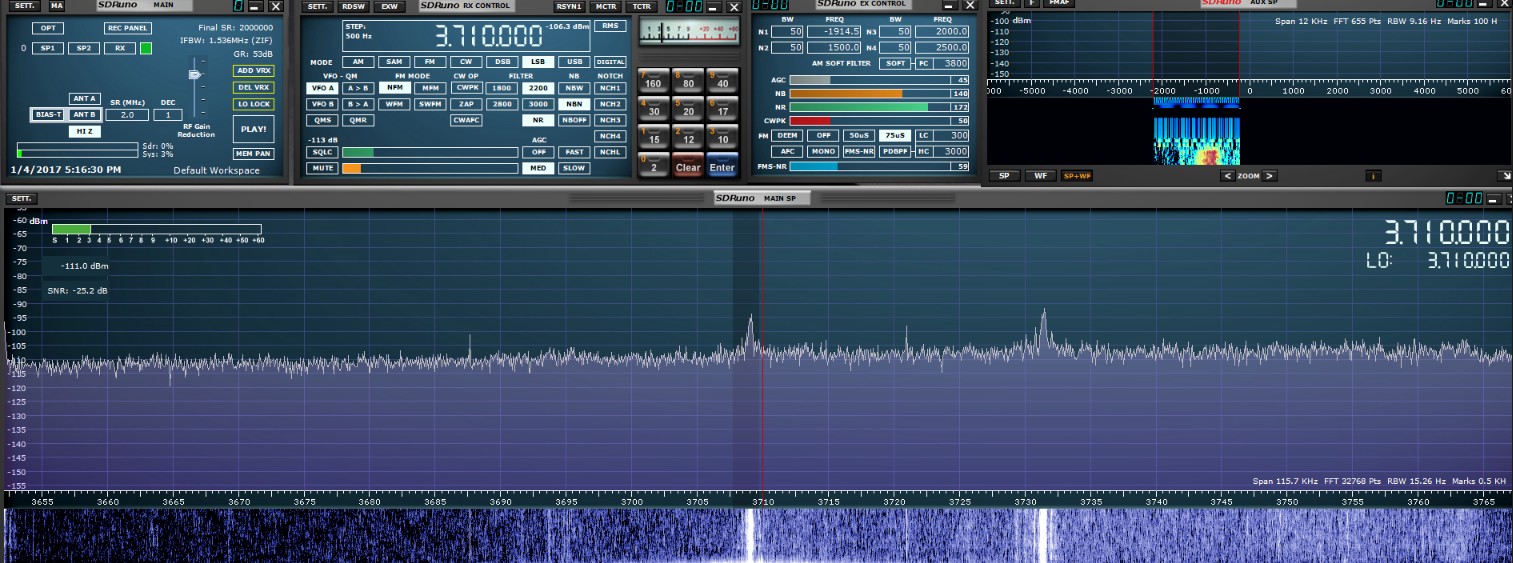1513x563 pixels.
Task: Click the corner arrow in the AUX SP window
Action: pos(1505,176)
